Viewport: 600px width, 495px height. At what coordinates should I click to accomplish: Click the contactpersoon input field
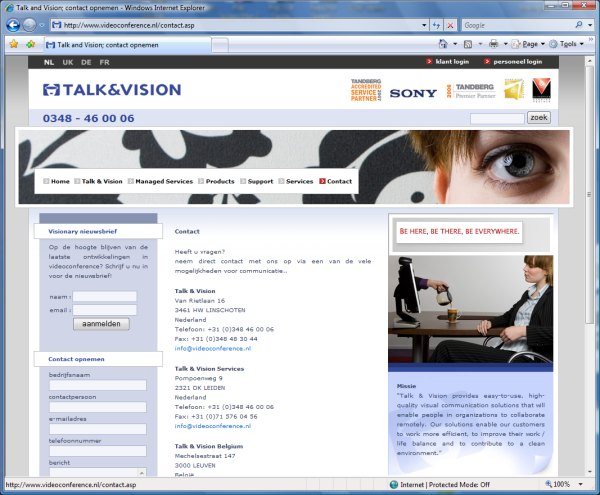pyautogui.click(x=98, y=407)
